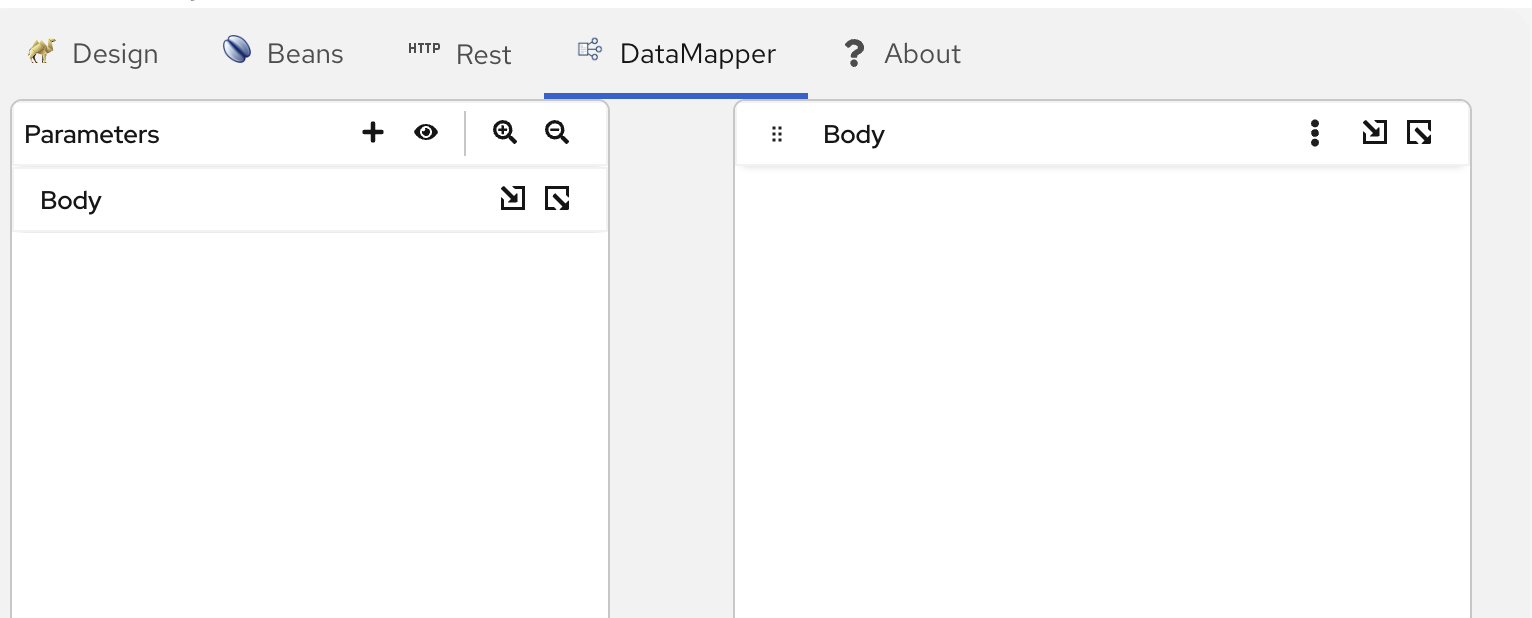The width and height of the screenshot is (1532, 618).
Task: Zoom in using the magnifier plus icon
Action: coord(505,133)
